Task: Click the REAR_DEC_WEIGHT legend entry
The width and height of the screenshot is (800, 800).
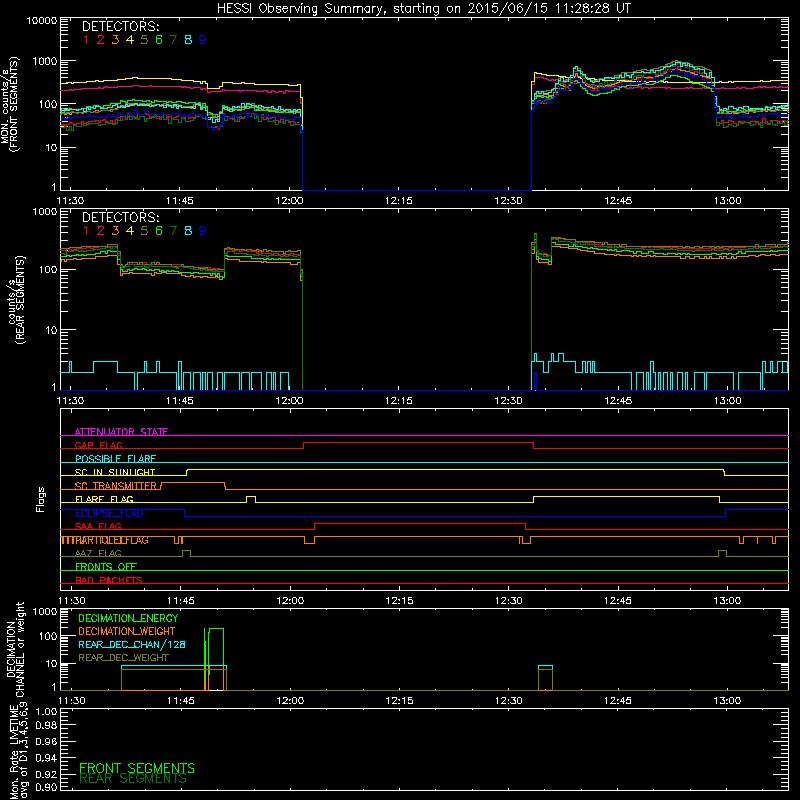Action: [x=123, y=658]
